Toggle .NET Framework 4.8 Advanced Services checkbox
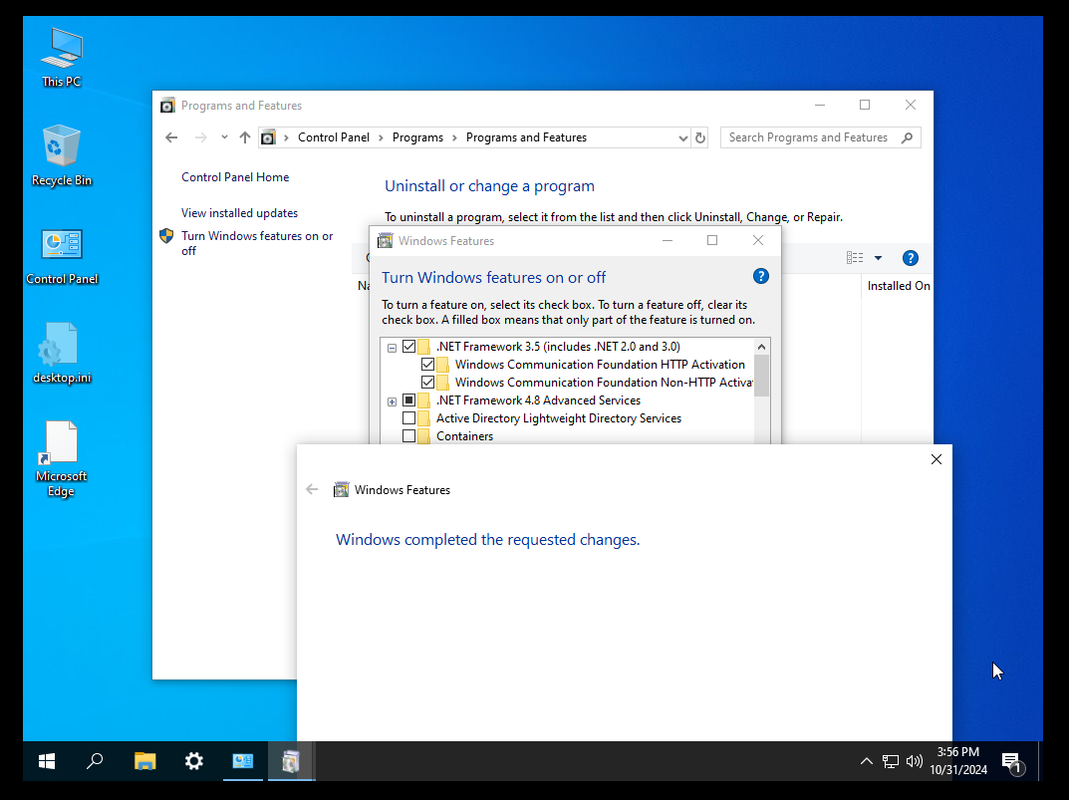 coord(408,400)
